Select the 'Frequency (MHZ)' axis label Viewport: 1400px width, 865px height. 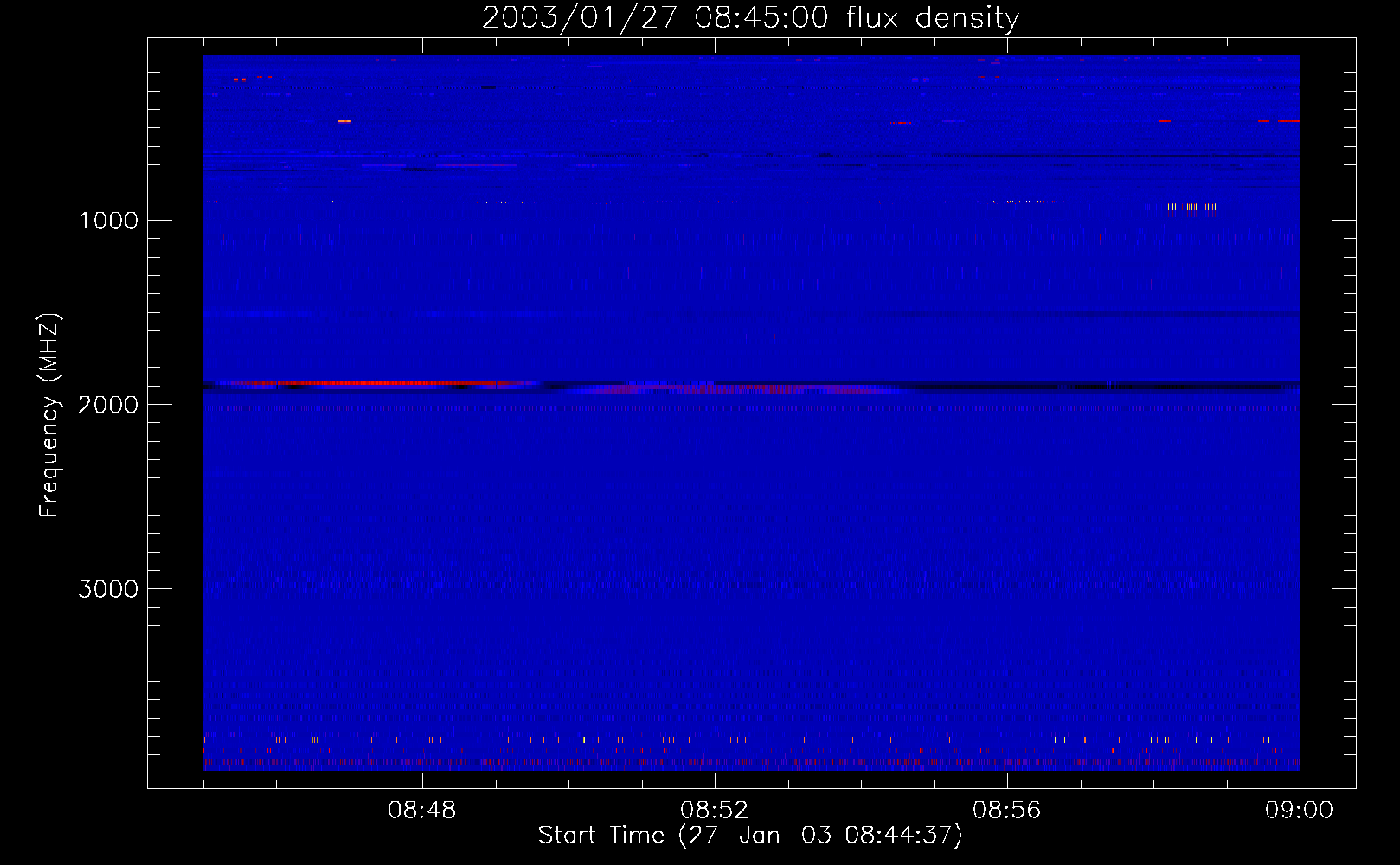(x=50, y=415)
